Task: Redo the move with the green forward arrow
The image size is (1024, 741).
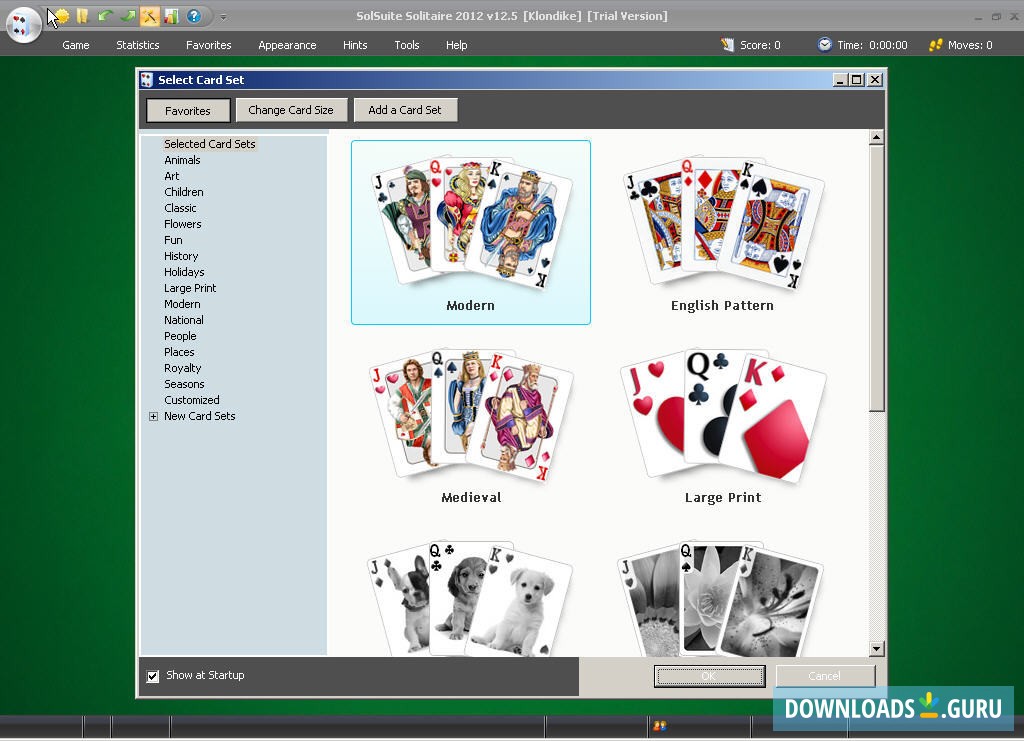Action: [127, 16]
